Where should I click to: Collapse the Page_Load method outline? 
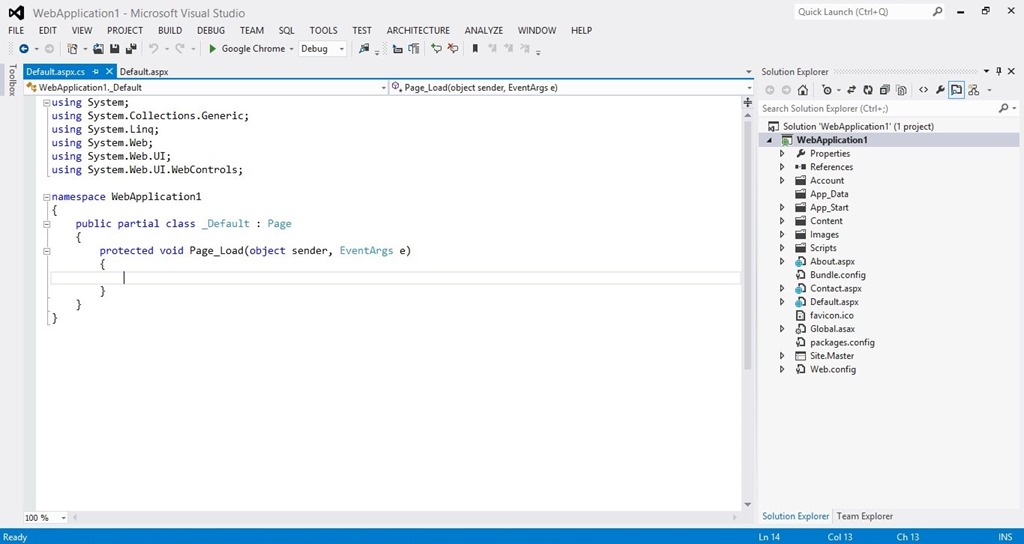point(46,251)
